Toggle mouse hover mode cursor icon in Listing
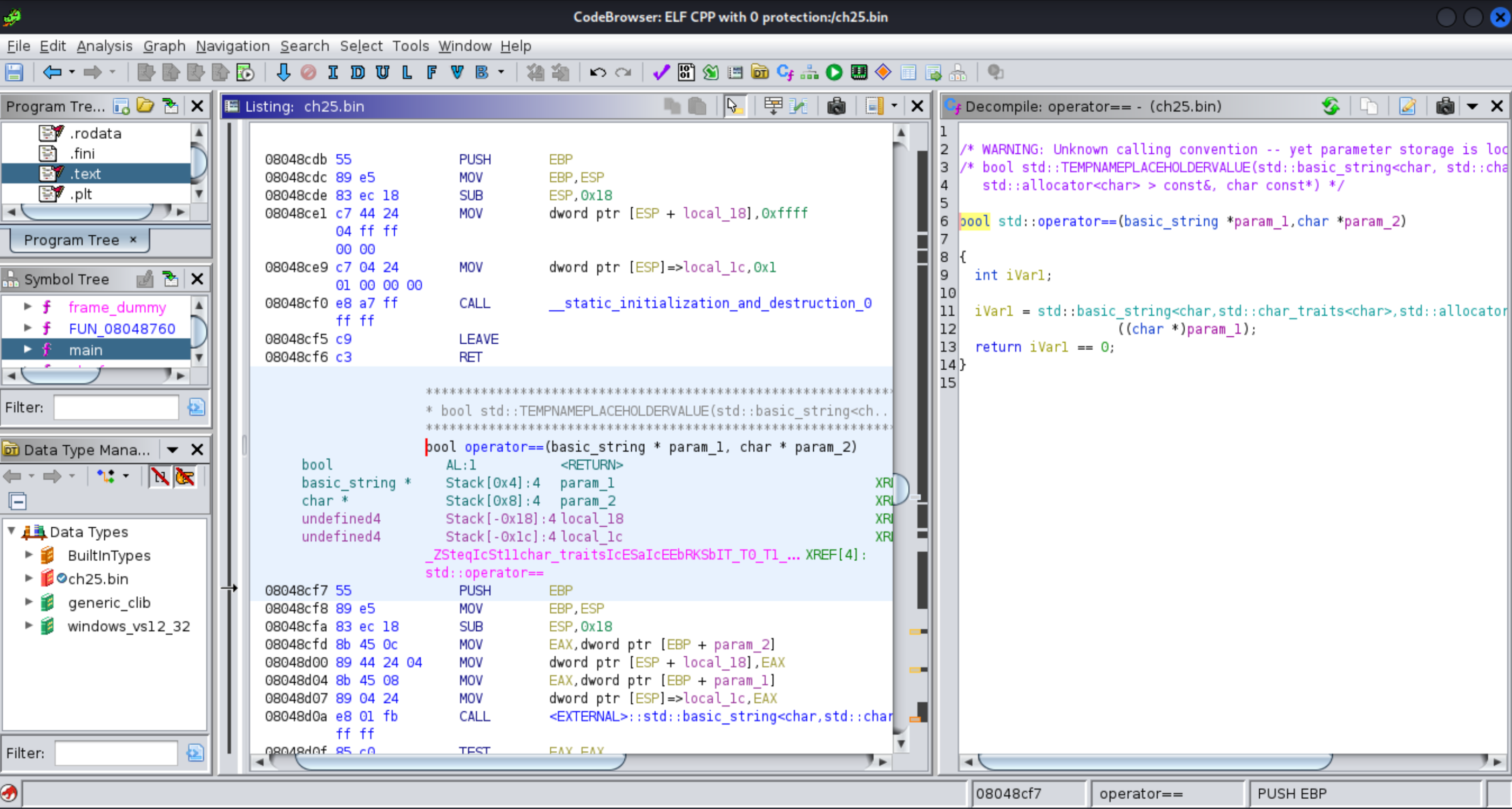 [734, 106]
